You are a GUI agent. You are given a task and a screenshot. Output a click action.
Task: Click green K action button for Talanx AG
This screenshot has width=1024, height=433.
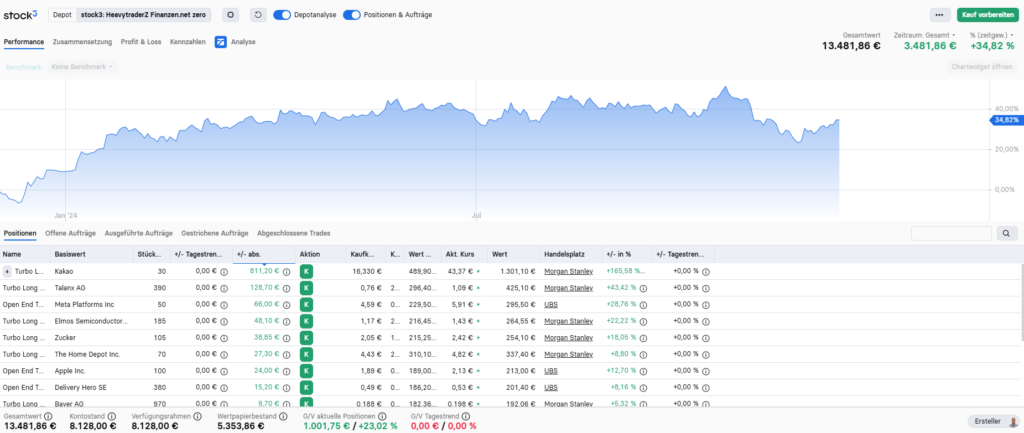pyautogui.click(x=306, y=287)
